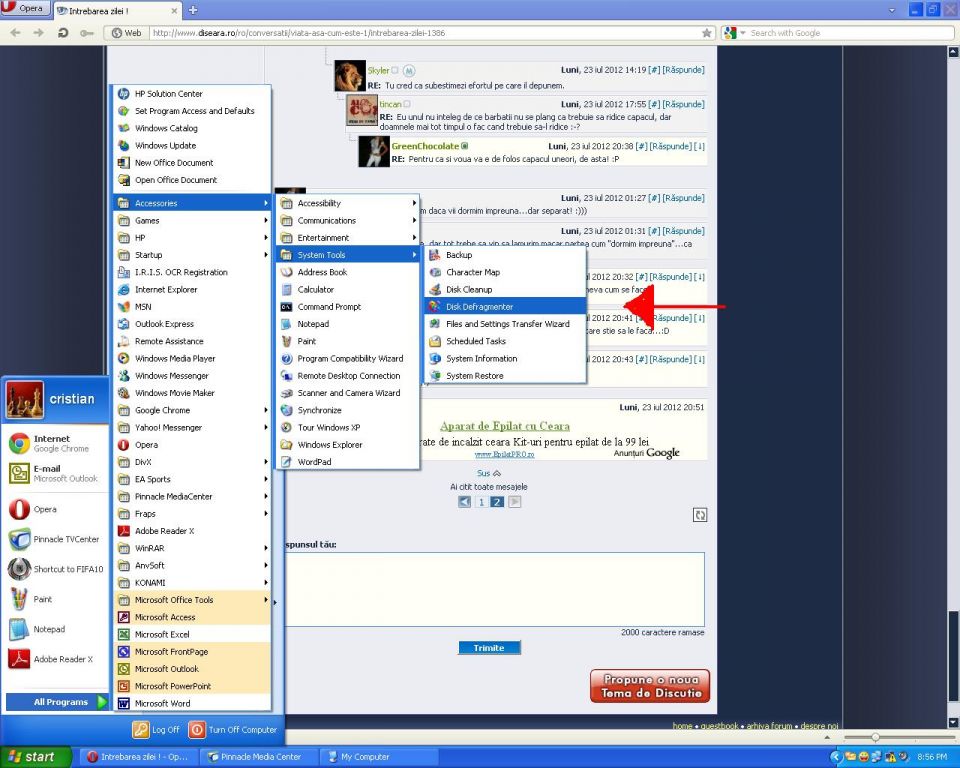
Task: Open Internet Explorer icon in All Programs
Action: [x=124, y=289]
